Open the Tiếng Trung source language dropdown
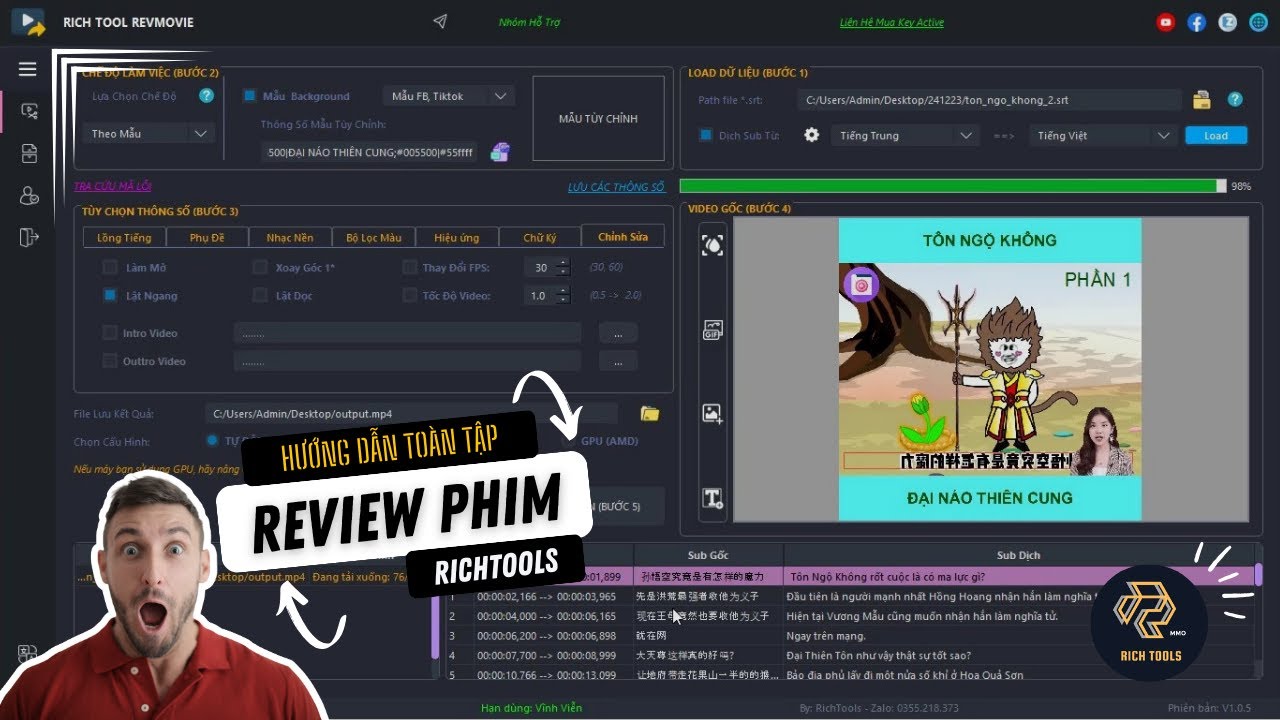This screenshot has height=720, width=1280. pyautogui.click(x=903, y=135)
